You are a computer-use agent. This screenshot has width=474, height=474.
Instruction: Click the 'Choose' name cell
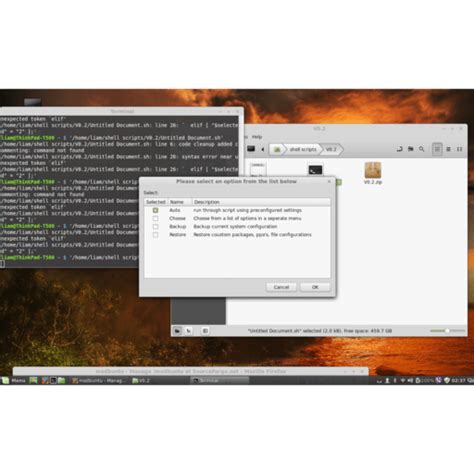[177, 218]
